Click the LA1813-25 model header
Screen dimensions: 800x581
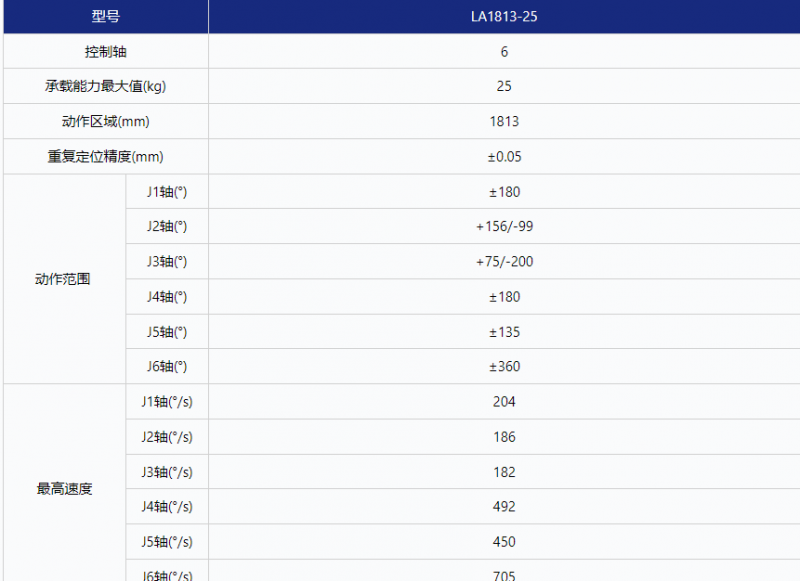point(504,17)
